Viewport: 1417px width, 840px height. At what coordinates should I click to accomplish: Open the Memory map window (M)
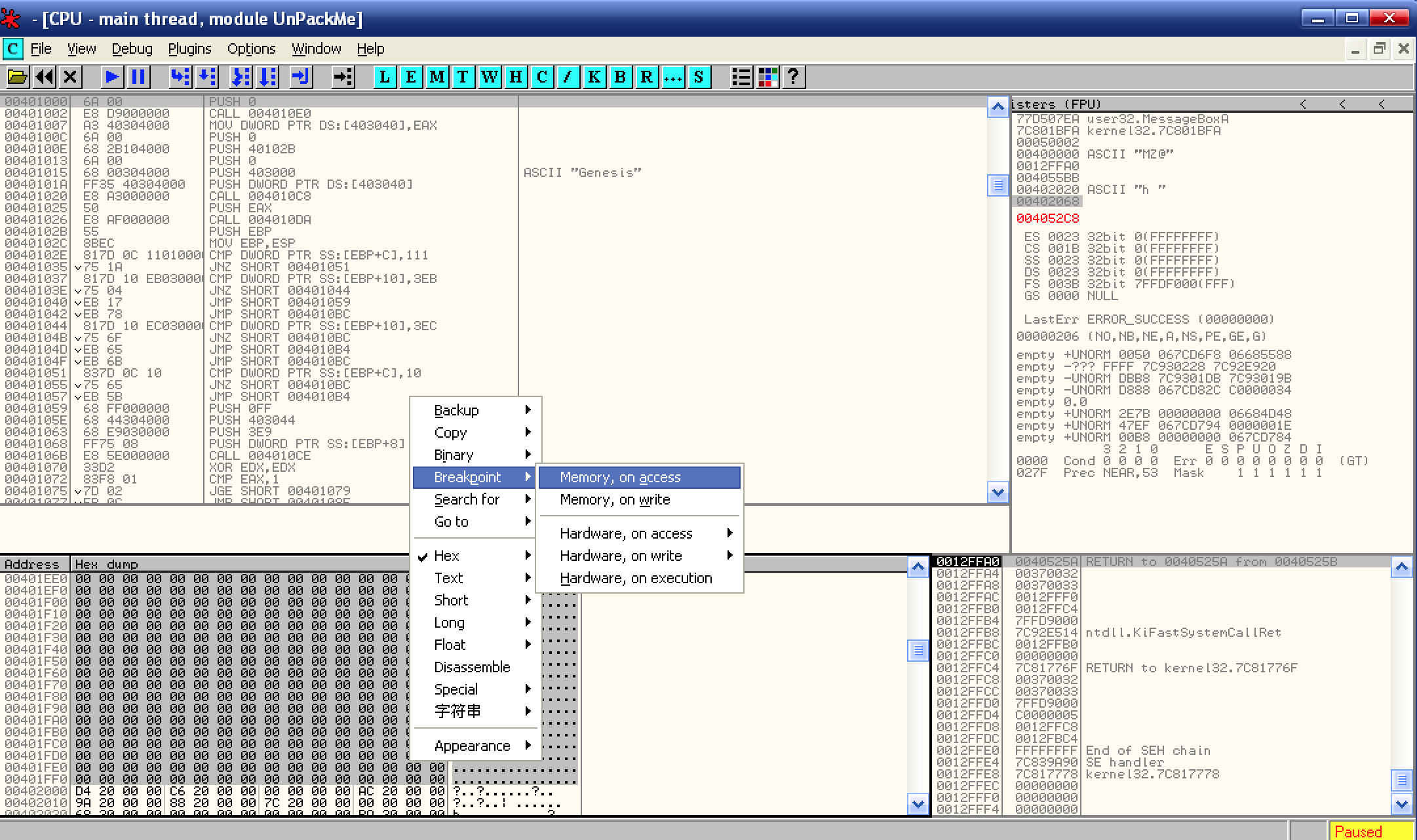coord(437,77)
